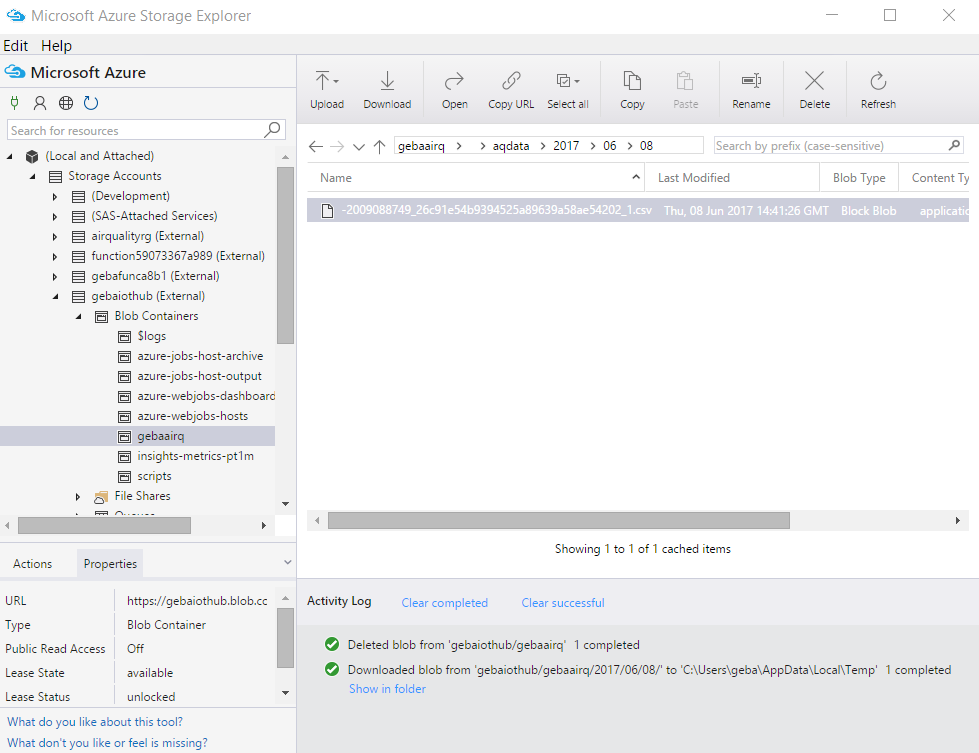Refresh the blob list via toolbar

click(878, 89)
